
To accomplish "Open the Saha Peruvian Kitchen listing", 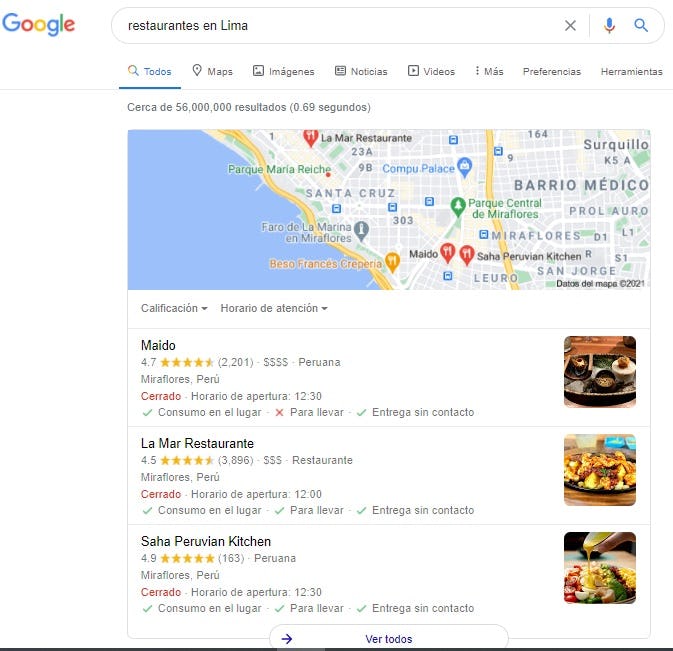I will [206, 542].
